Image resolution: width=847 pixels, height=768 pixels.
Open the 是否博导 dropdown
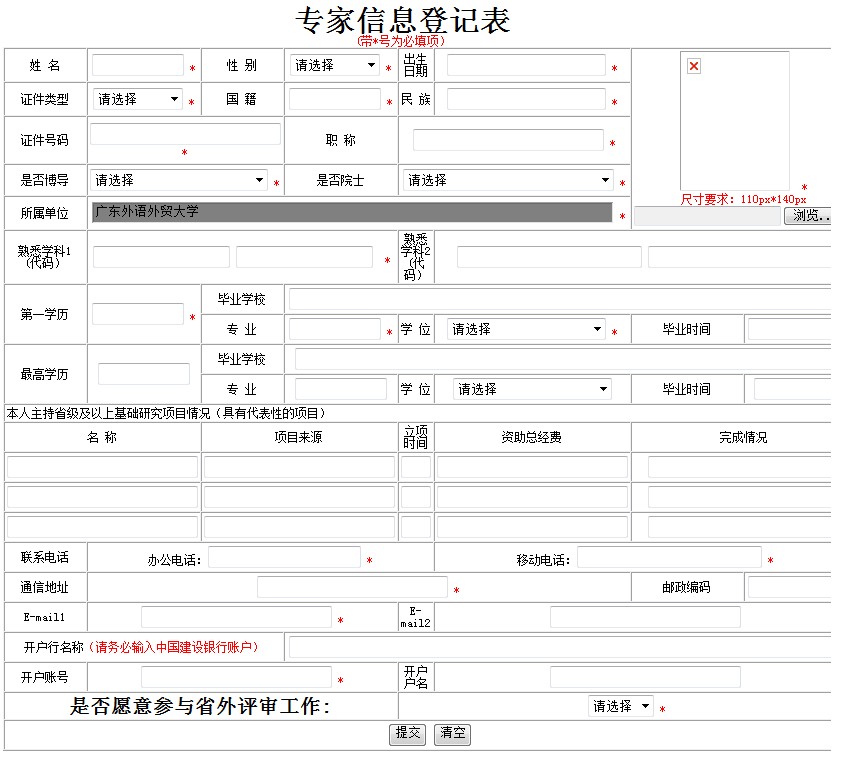click(x=178, y=181)
